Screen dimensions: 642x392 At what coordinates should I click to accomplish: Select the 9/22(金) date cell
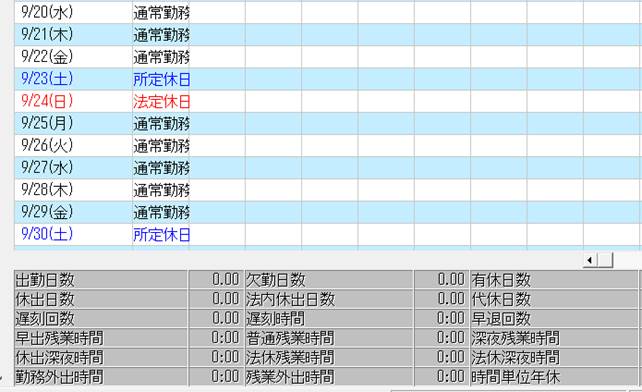pos(73,57)
